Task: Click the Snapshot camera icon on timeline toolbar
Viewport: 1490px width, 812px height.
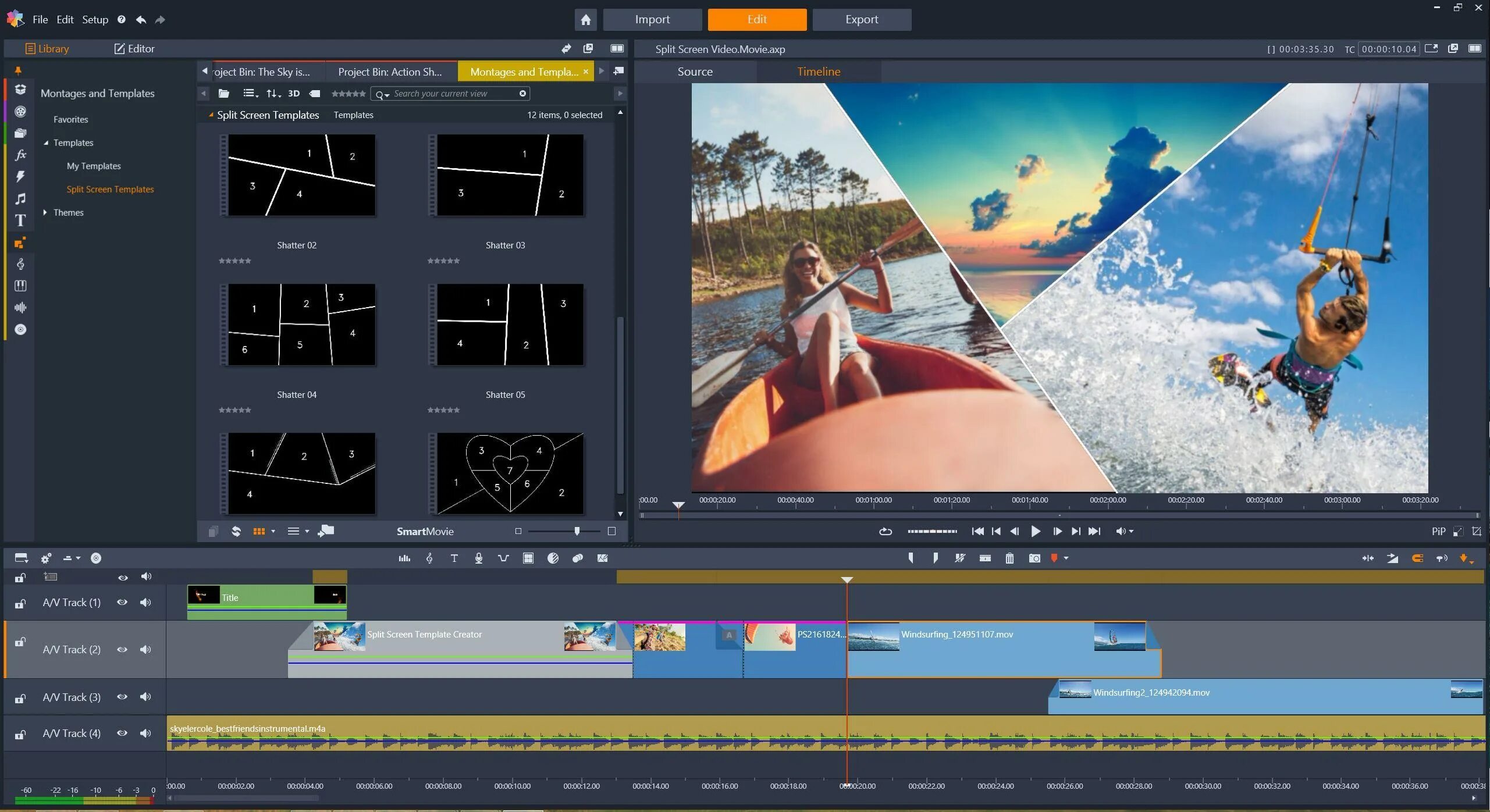Action: click(x=1034, y=558)
